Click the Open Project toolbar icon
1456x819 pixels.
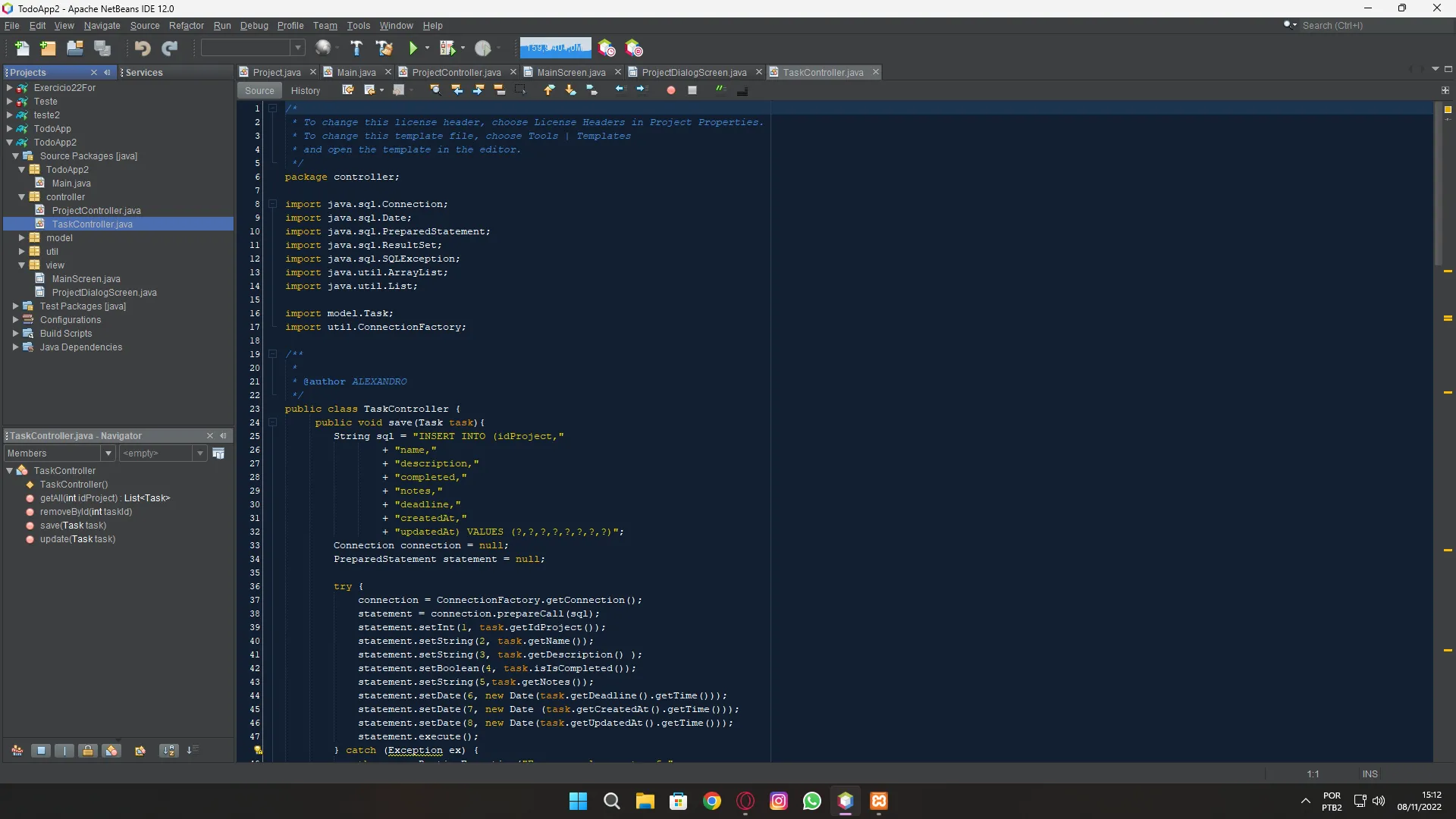(x=74, y=48)
